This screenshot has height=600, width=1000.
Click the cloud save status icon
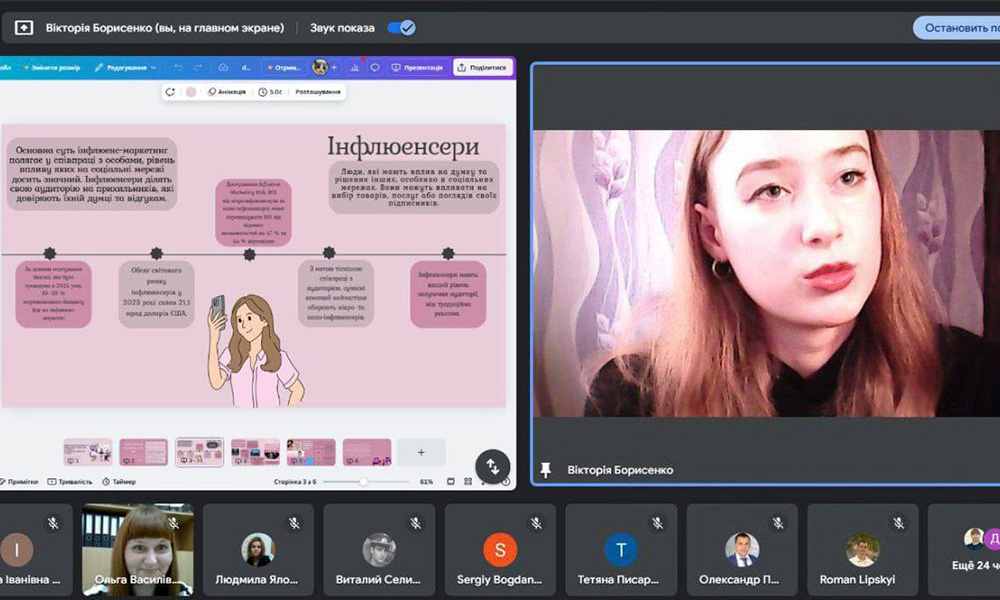tap(225, 68)
